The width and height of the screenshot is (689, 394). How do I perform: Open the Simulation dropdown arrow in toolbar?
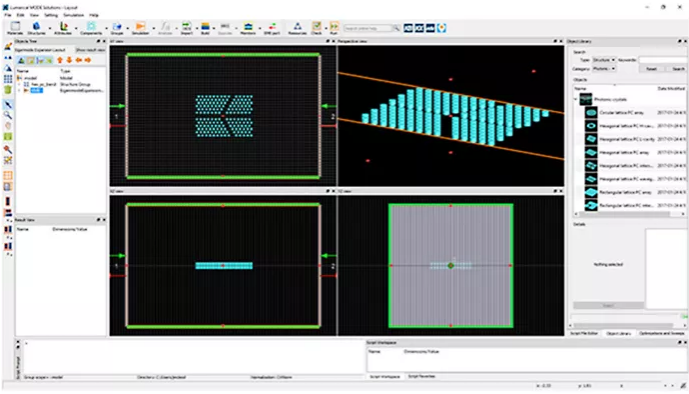153,29
